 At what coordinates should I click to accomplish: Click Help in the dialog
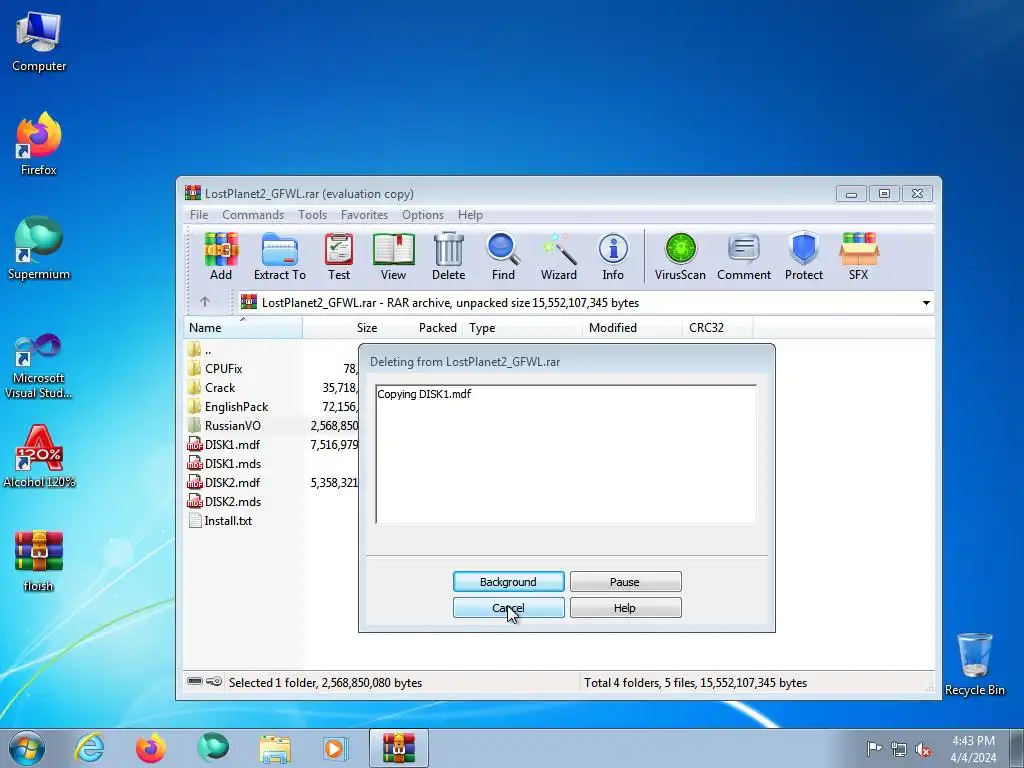click(626, 607)
